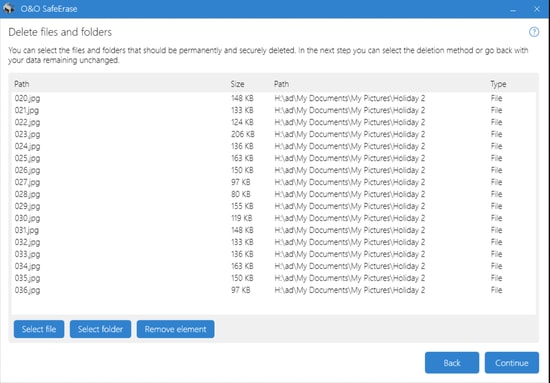Screen dimensions: 550x383
Task: Sort list by Type column header
Action: pos(498,84)
